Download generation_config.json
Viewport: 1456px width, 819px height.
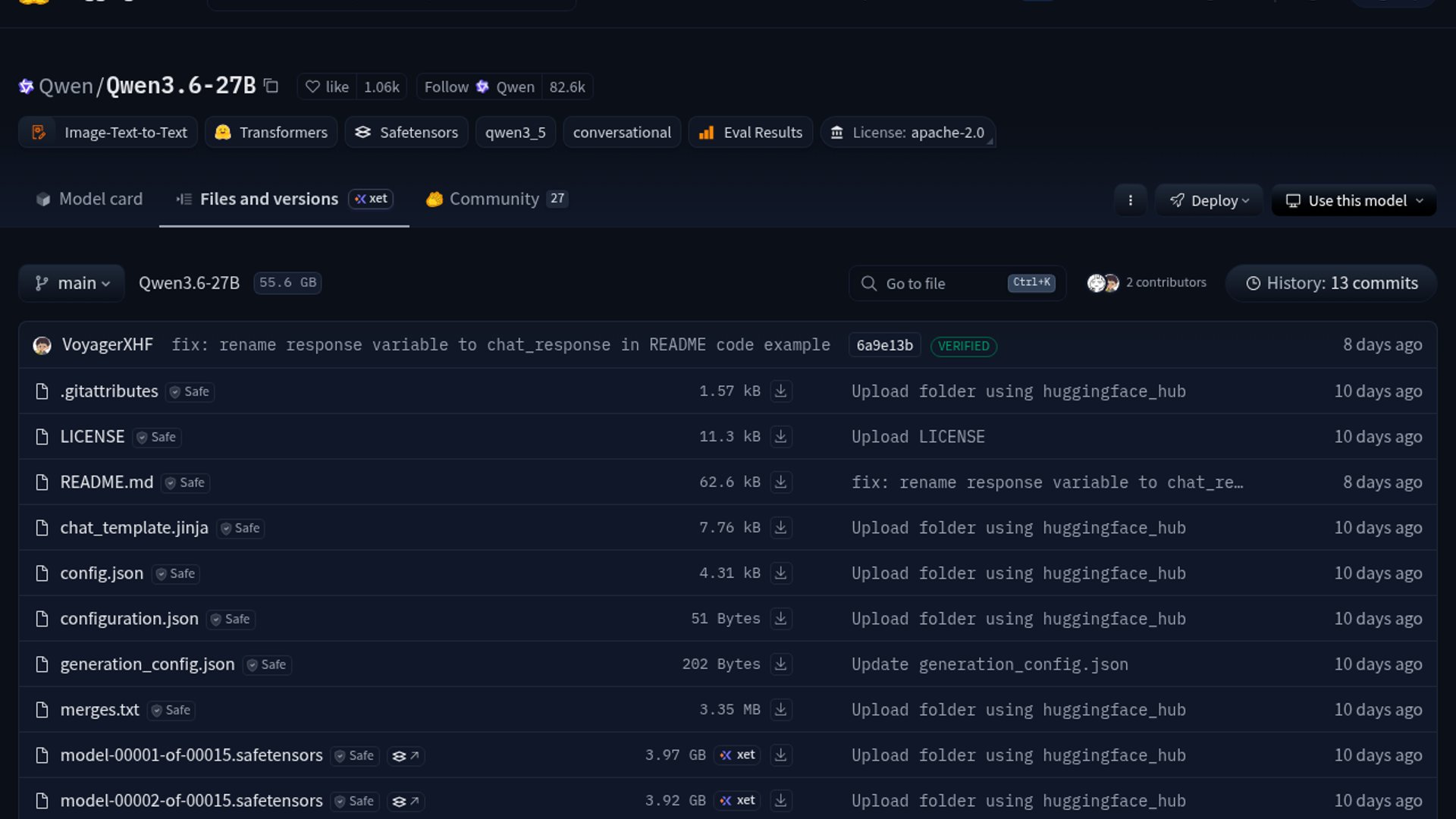pos(780,664)
